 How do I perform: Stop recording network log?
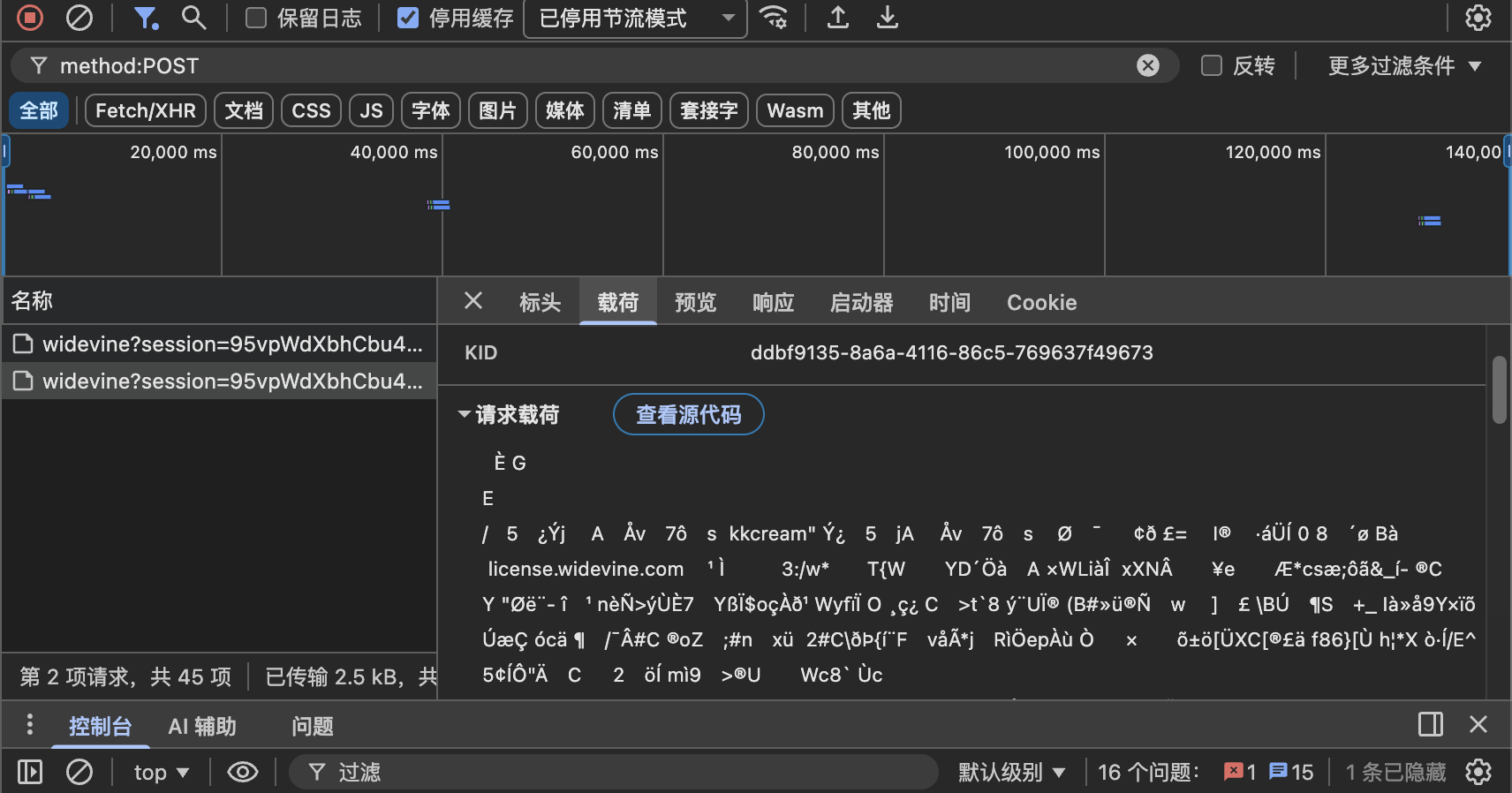click(x=30, y=18)
